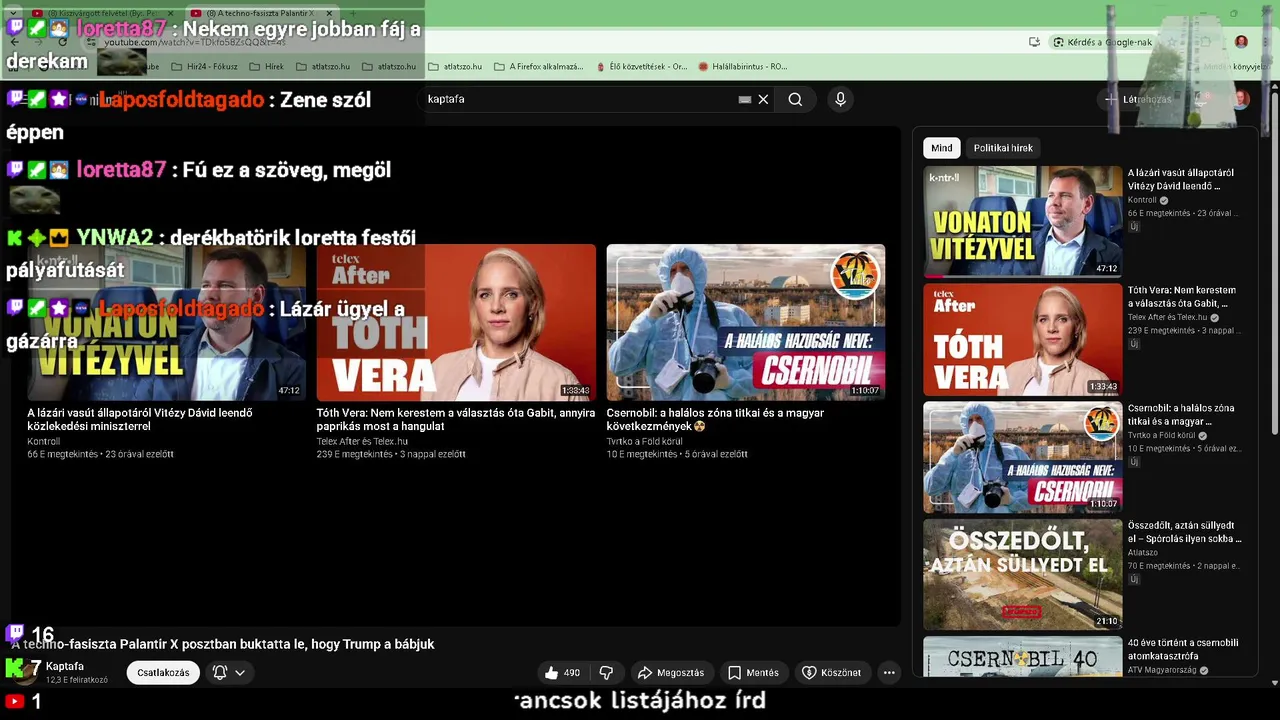Open the Hír24 - Fókusz bookmark folder
This screenshot has width=1280, height=720.
205,67
